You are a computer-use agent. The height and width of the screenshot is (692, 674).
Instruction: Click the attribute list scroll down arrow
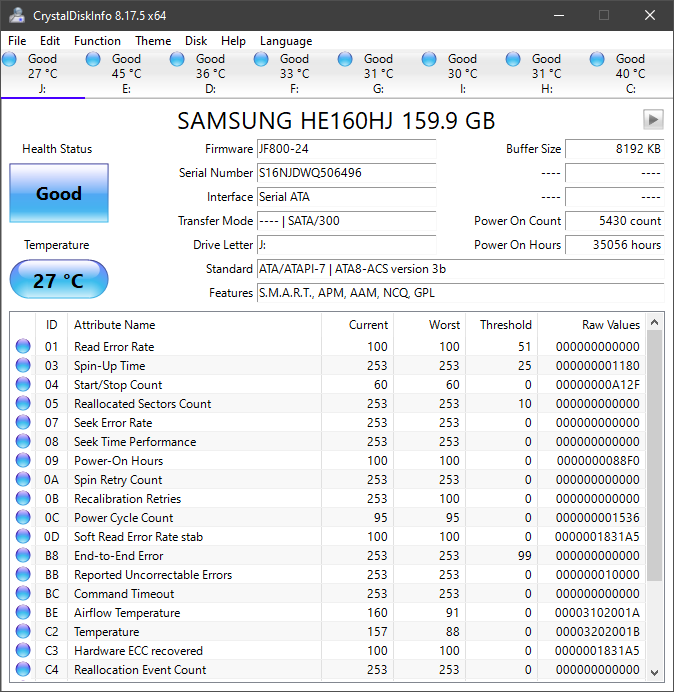(x=655, y=672)
